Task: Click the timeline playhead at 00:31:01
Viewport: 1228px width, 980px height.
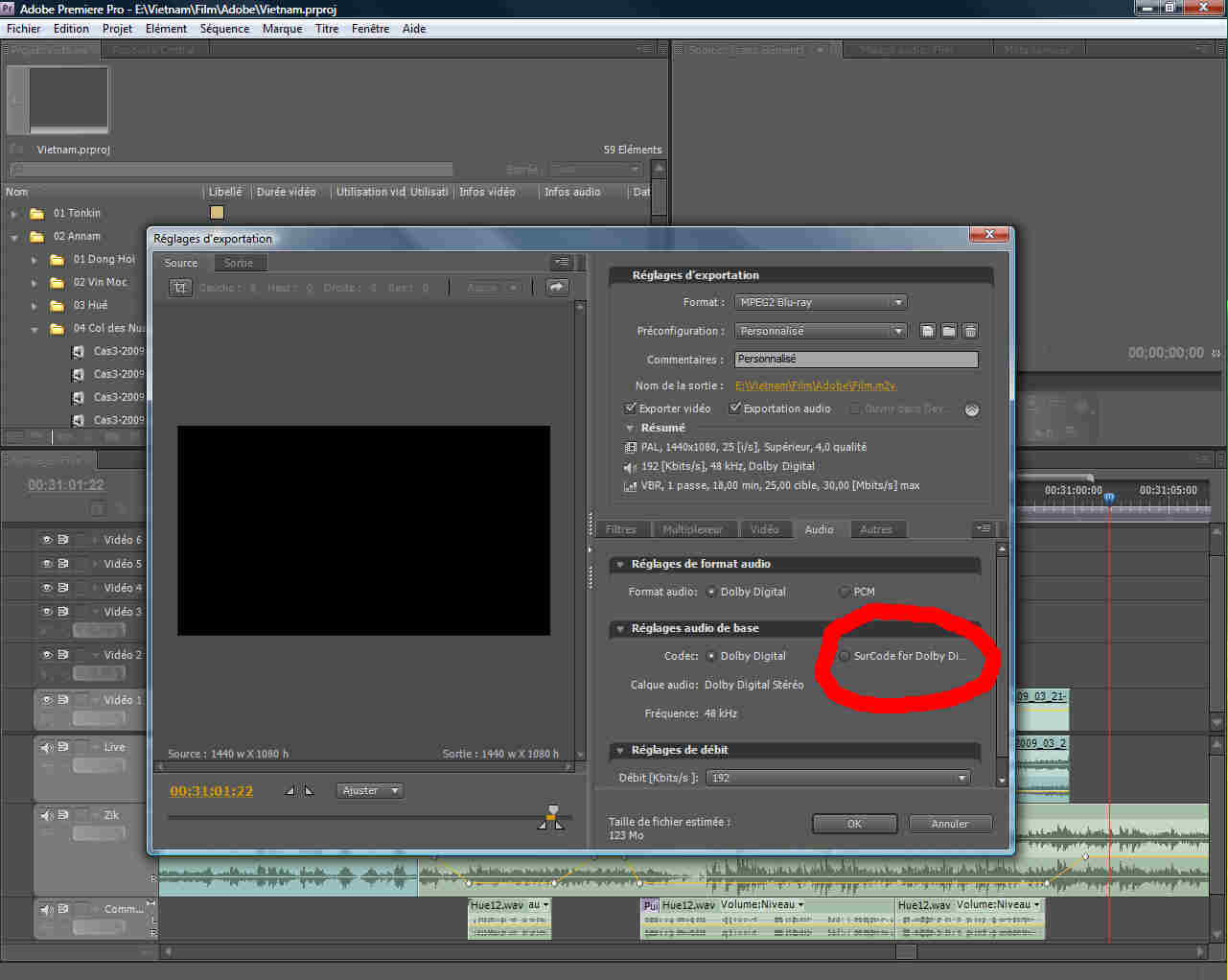Action: (1109, 498)
